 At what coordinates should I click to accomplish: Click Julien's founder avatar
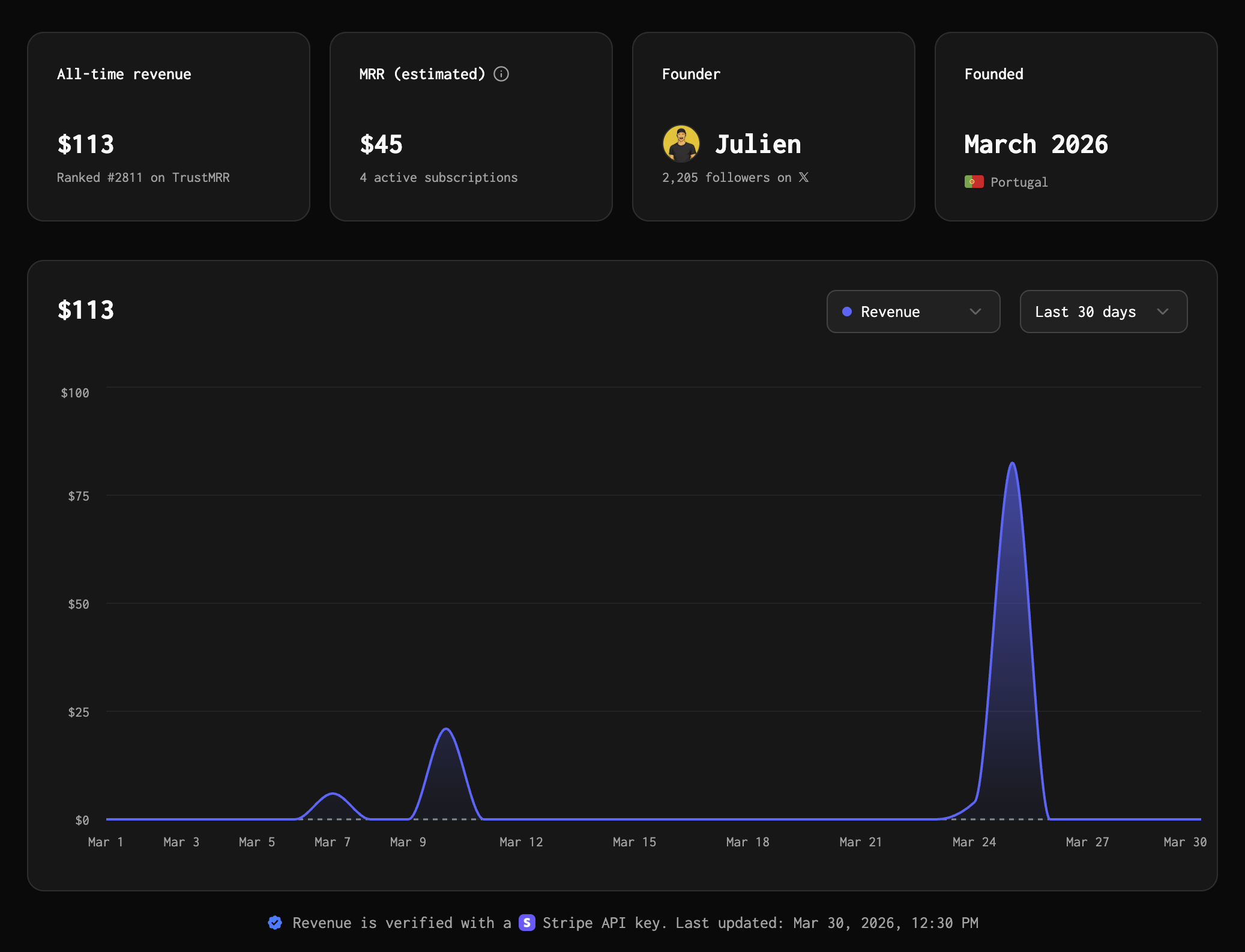tap(681, 144)
